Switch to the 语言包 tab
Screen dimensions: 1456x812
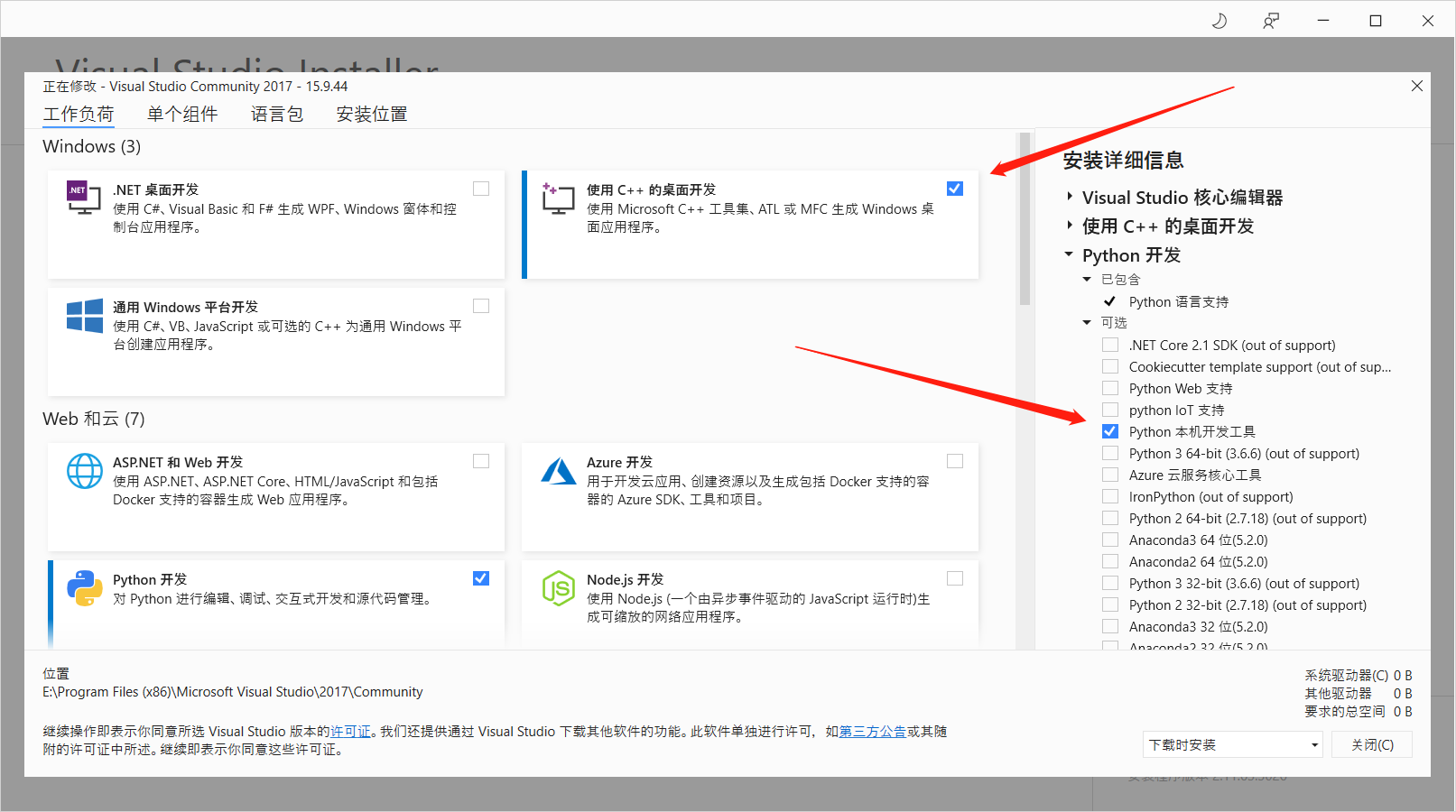pyautogui.click(x=277, y=114)
